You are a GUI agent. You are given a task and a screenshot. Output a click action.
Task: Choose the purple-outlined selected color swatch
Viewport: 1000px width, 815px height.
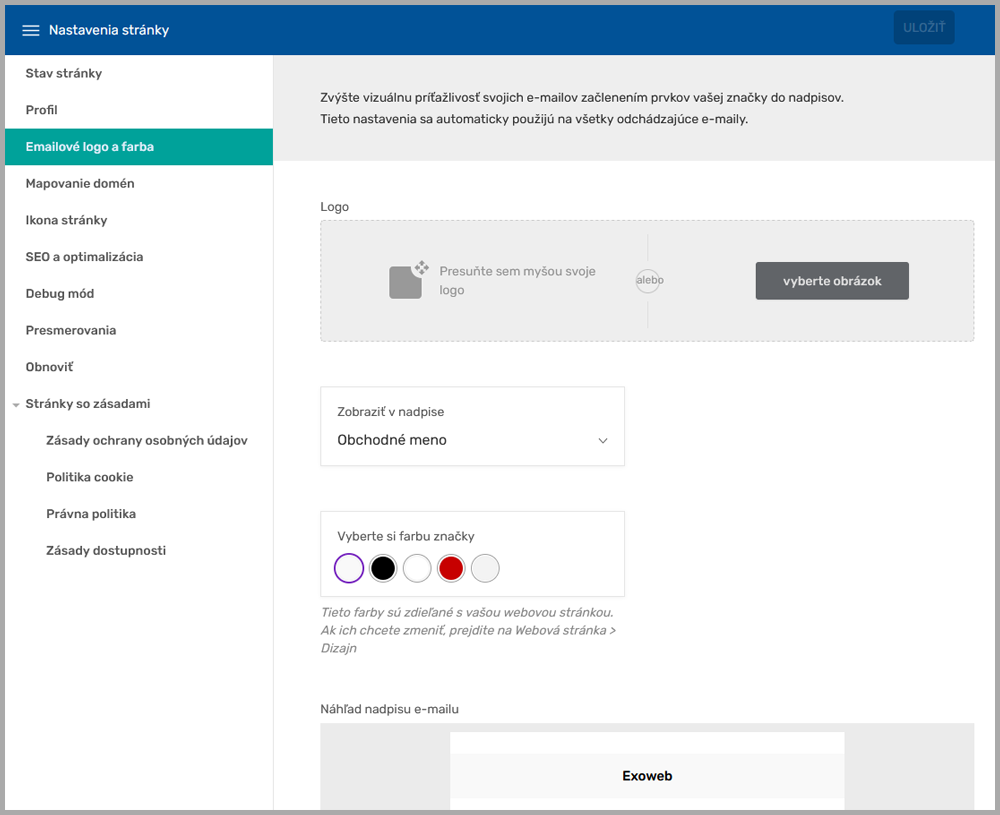pyautogui.click(x=349, y=569)
